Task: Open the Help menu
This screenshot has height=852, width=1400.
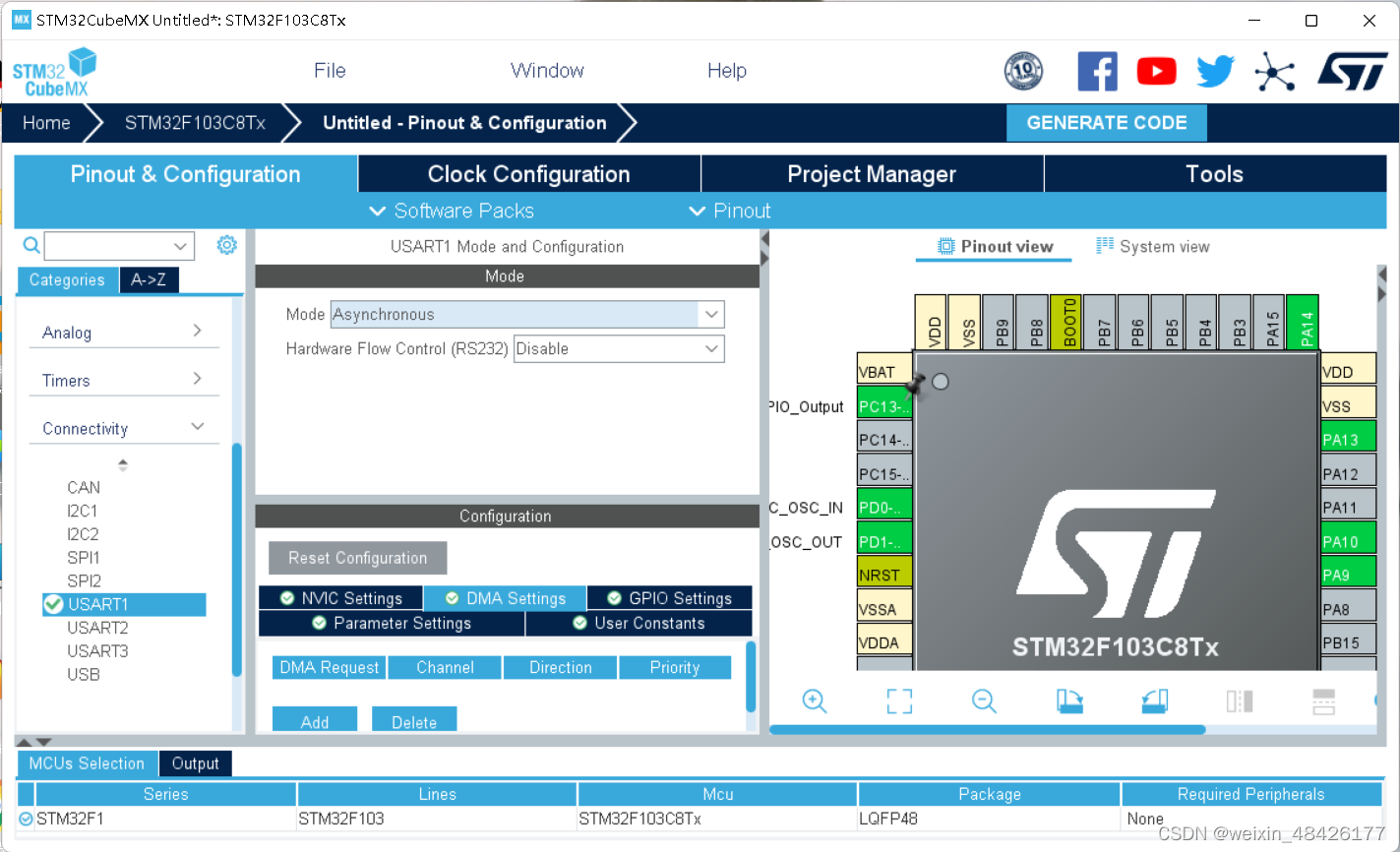Action: (727, 71)
